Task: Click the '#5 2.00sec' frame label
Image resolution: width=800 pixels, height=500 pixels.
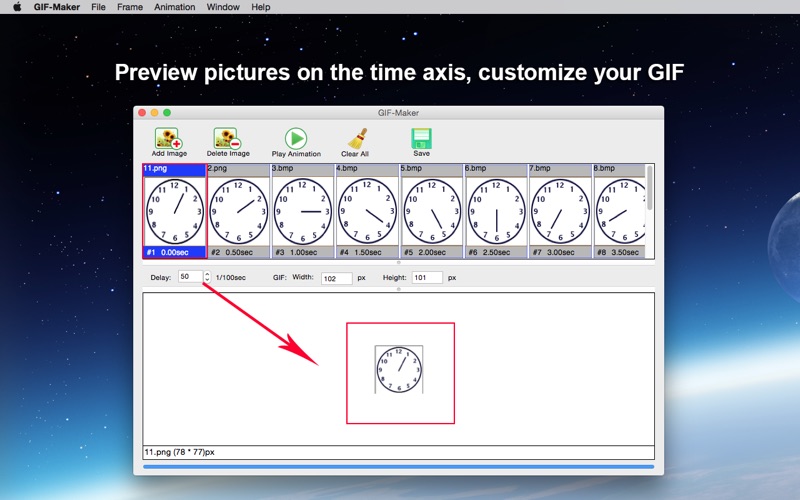Action: tap(424, 252)
